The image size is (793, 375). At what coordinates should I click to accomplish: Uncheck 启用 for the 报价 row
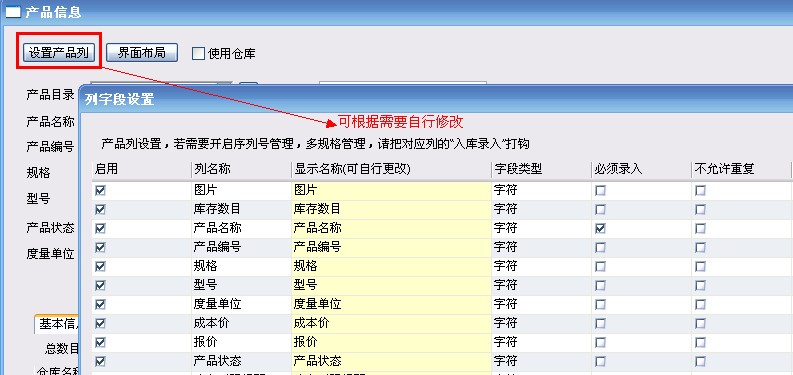point(100,343)
